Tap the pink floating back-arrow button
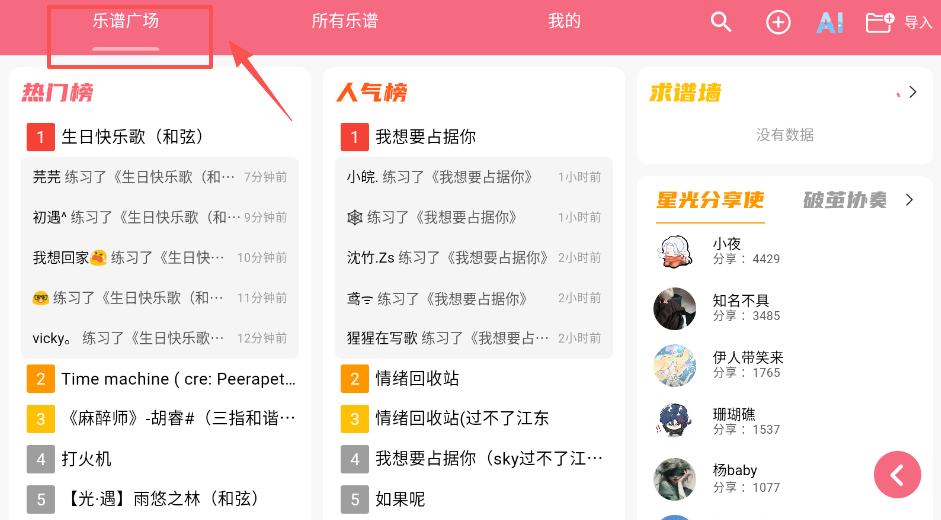 (x=897, y=475)
